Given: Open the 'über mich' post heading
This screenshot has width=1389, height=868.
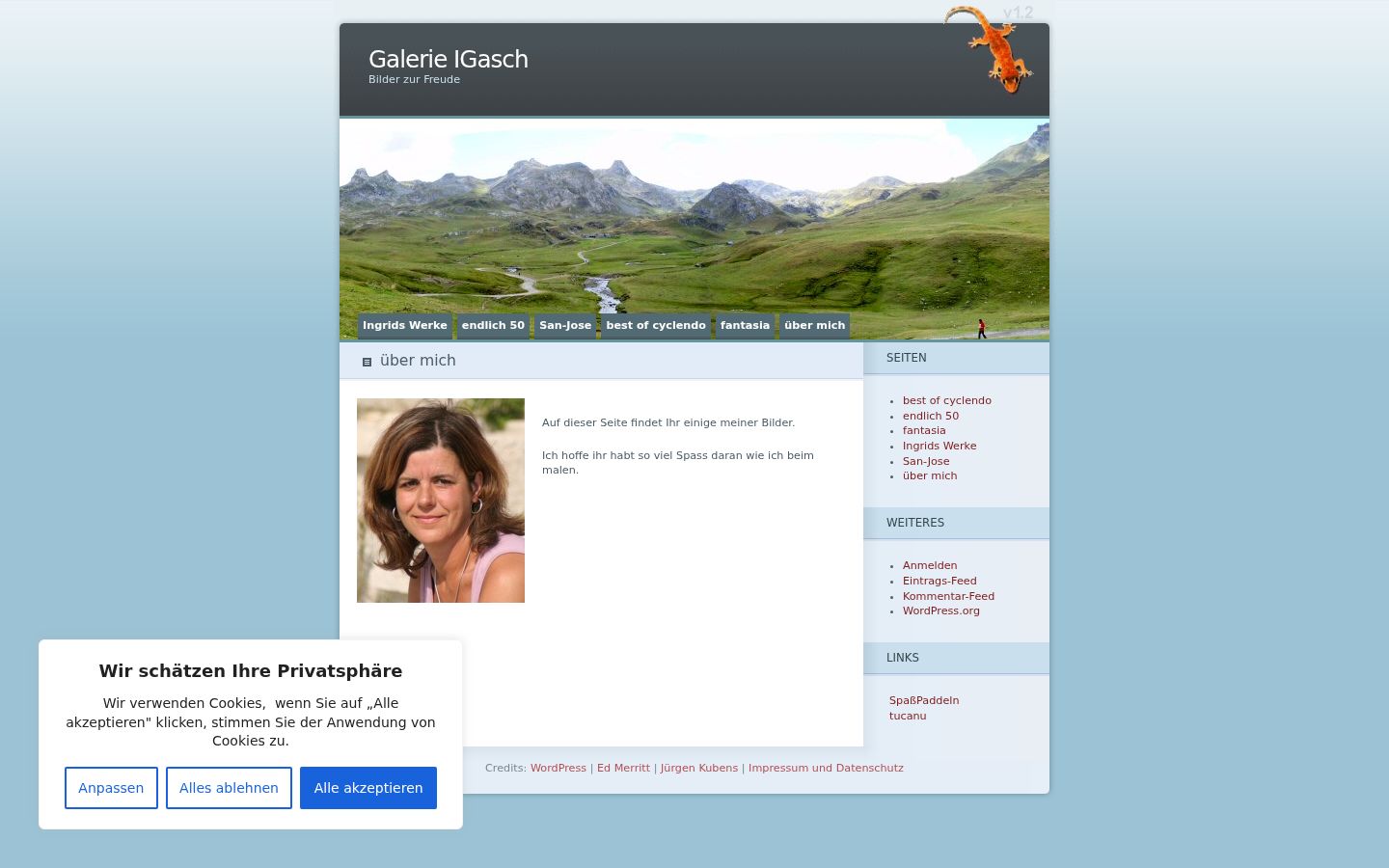Looking at the screenshot, I should (x=418, y=361).
